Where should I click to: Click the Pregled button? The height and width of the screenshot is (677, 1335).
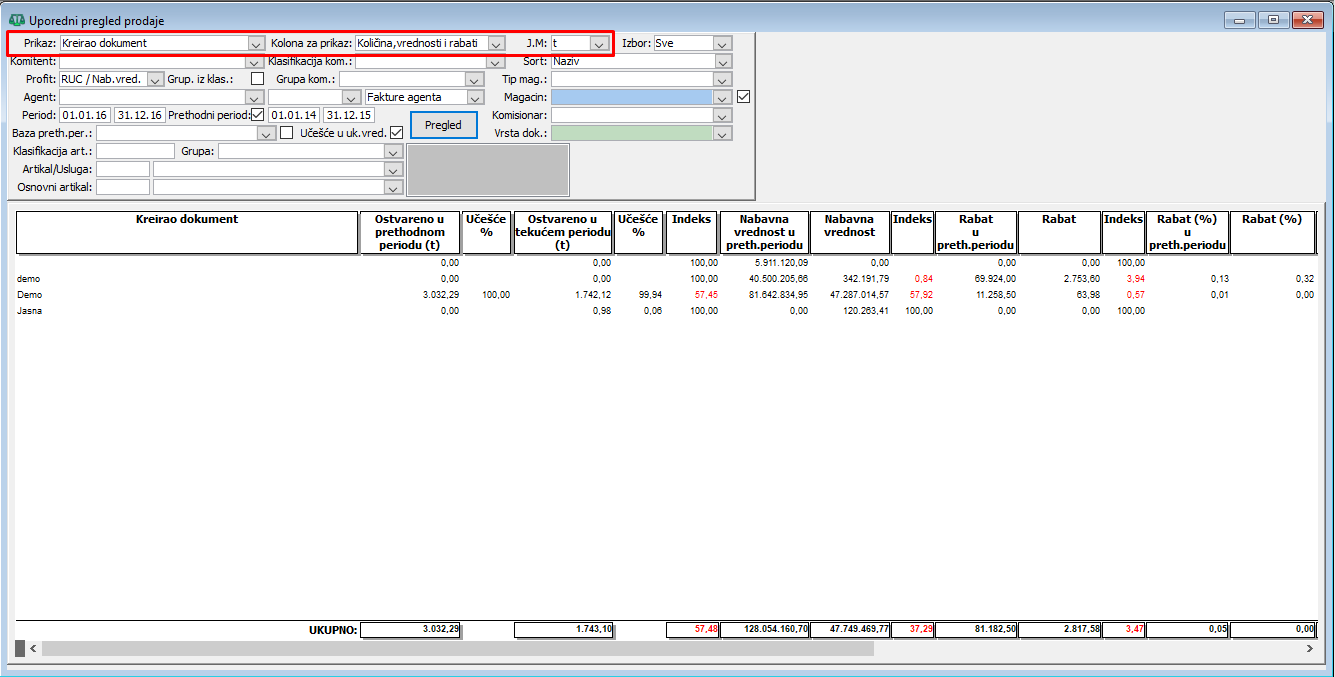click(x=443, y=125)
